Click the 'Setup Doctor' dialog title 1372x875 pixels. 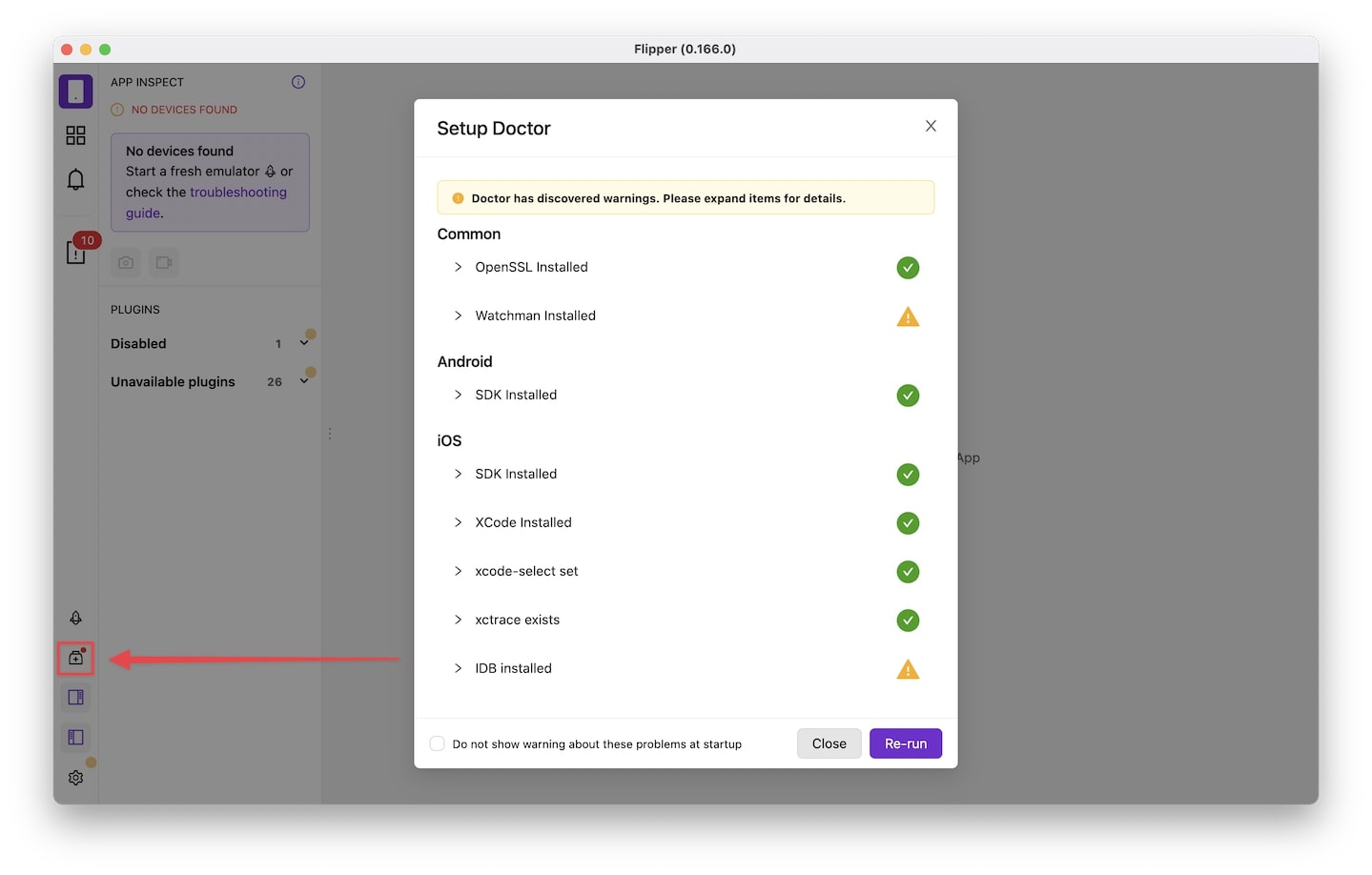click(x=494, y=129)
